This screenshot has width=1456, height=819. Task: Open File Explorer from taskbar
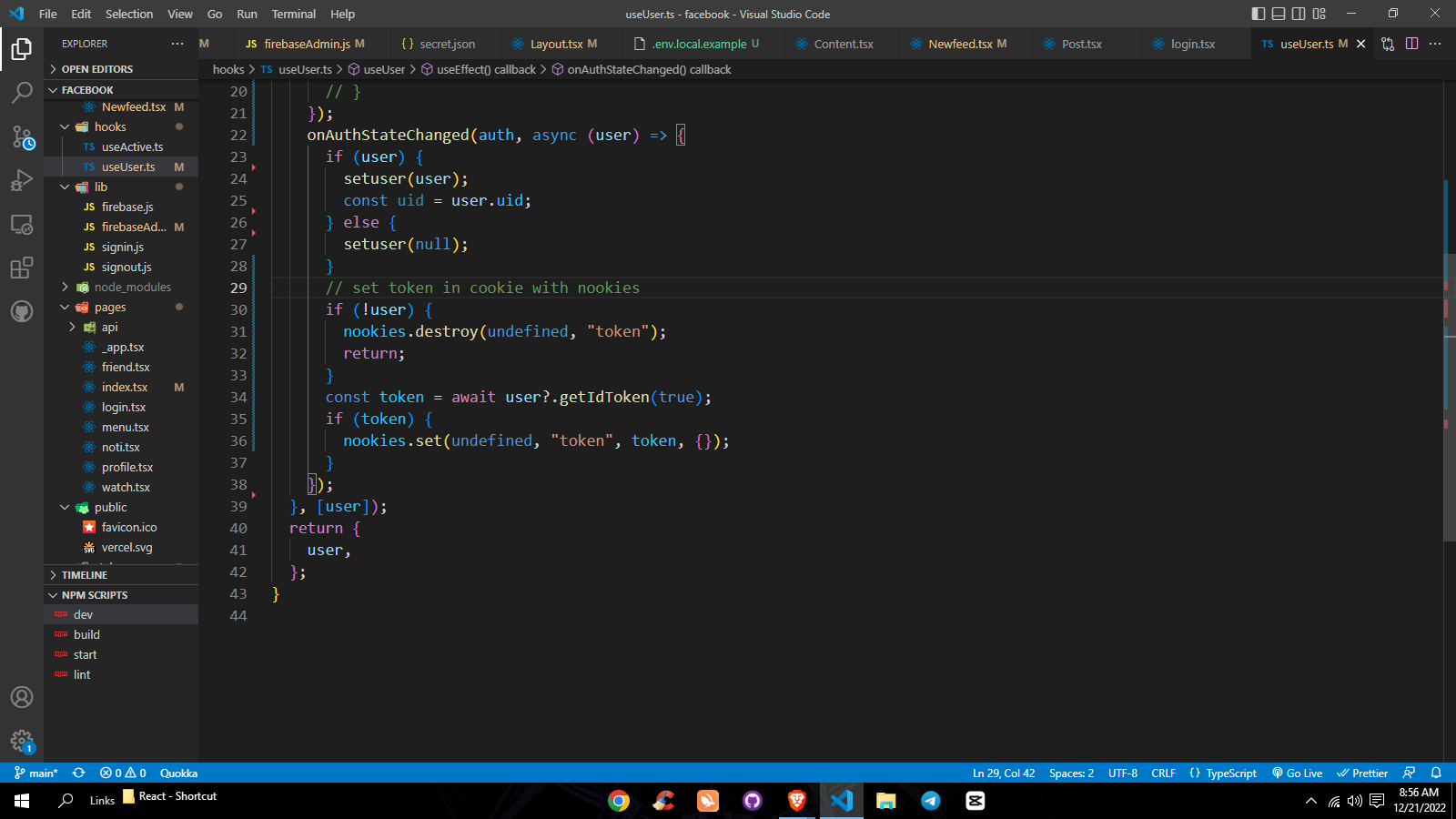[x=886, y=801]
